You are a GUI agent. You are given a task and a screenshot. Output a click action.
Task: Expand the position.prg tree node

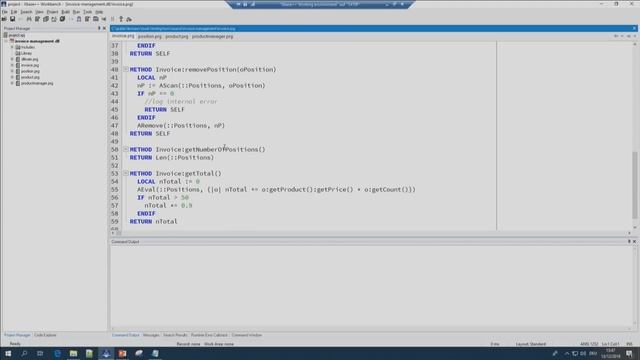[12, 71]
